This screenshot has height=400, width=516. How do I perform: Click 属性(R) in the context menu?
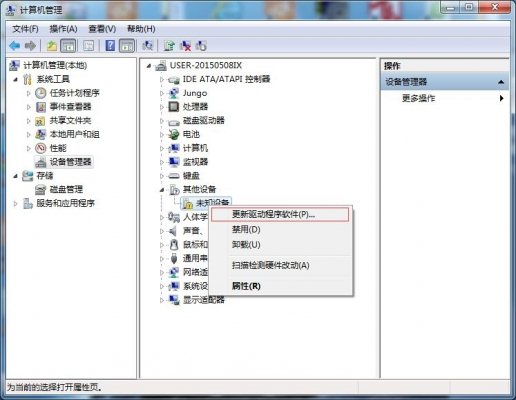tap(246, 286)
